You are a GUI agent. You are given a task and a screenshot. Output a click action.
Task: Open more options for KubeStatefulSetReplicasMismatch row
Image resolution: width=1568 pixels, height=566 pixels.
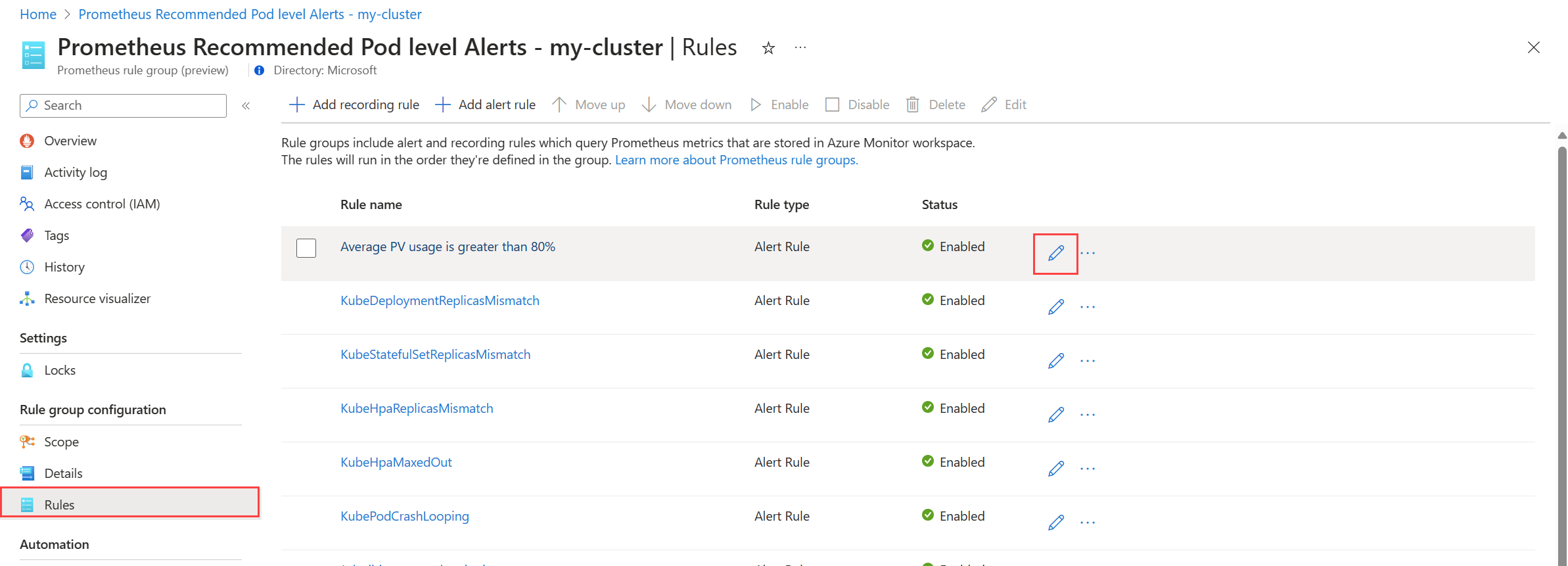(x=1088, y=361)
